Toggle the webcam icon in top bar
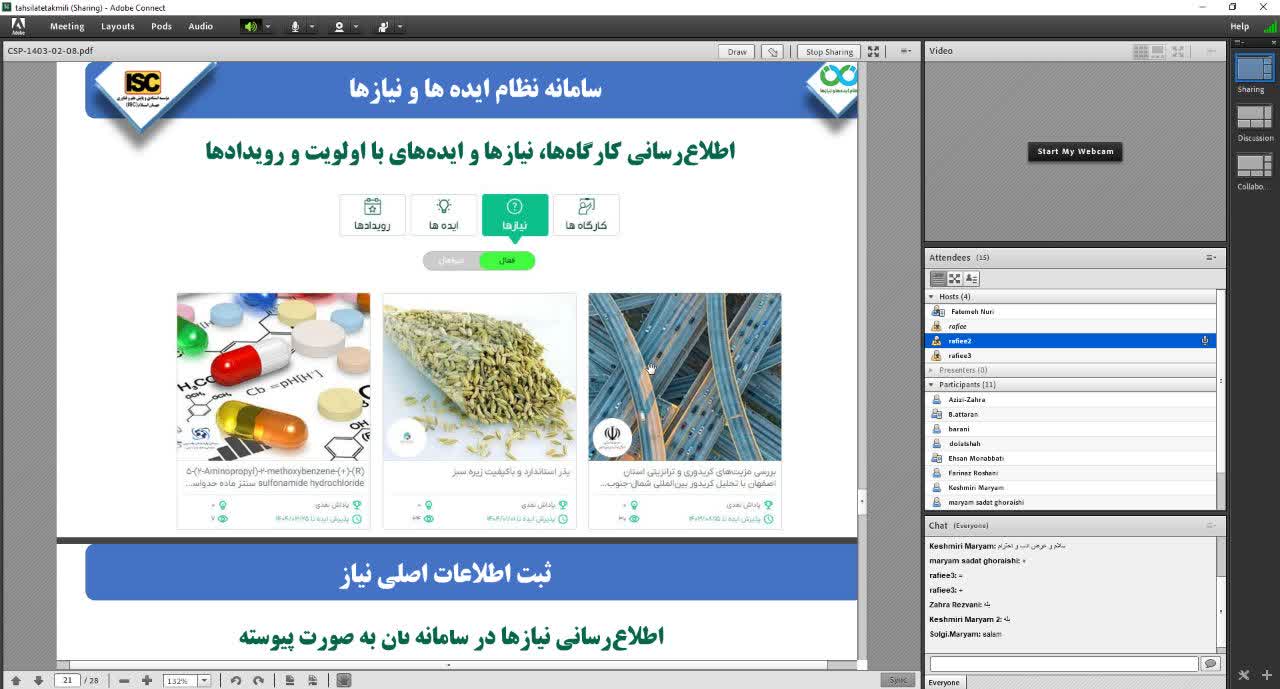The image size is (1280, 689). [340, 26]
